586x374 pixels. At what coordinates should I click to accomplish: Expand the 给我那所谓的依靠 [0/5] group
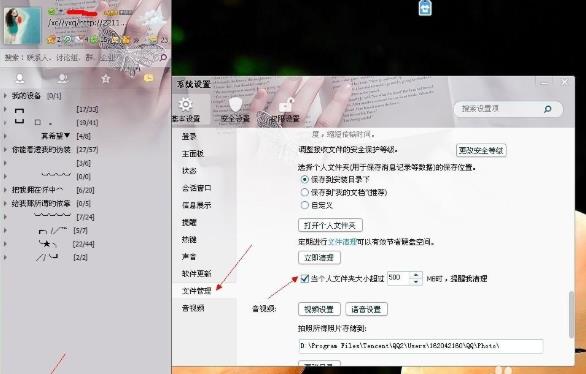[5, 203]
